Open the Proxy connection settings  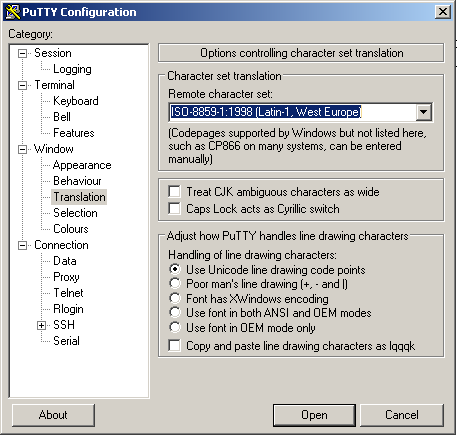[66, 277]
